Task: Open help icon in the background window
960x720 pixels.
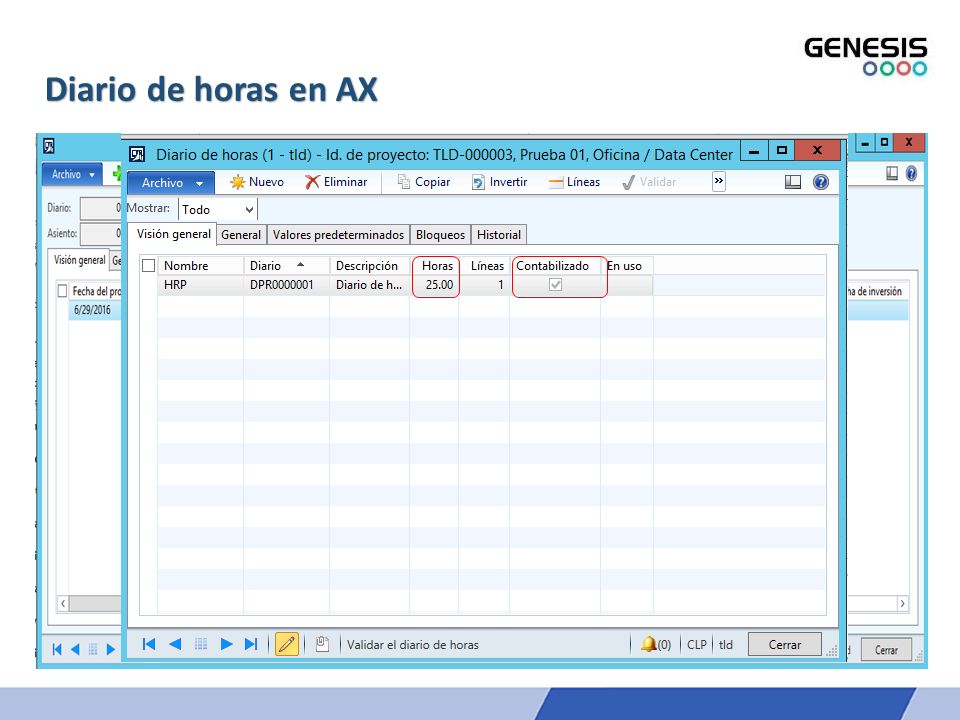Action: click(x=911, y=174)
